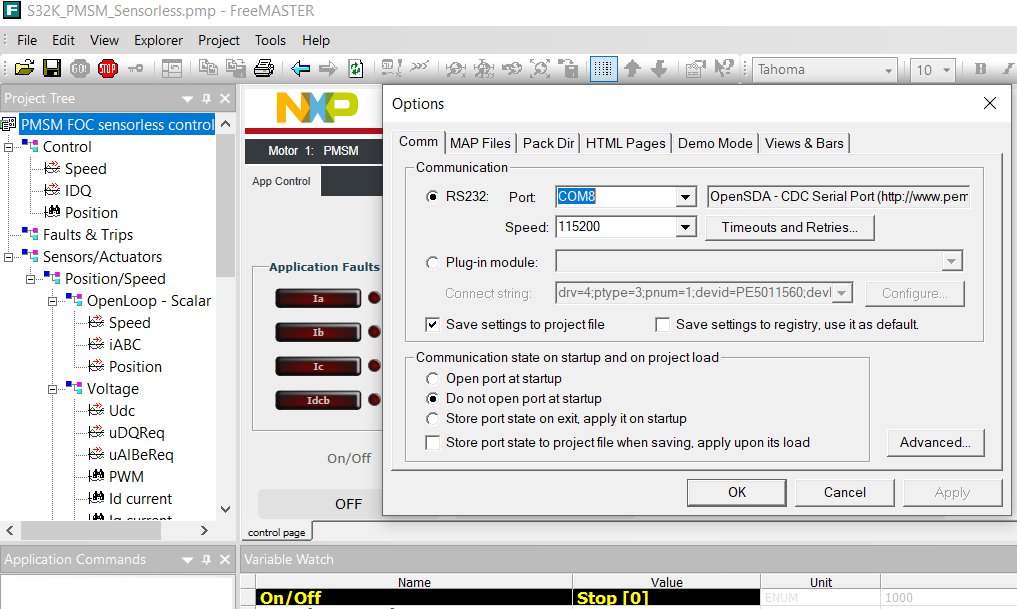
Task: Uncheck Save settings to project file
Action: point(433,324)
